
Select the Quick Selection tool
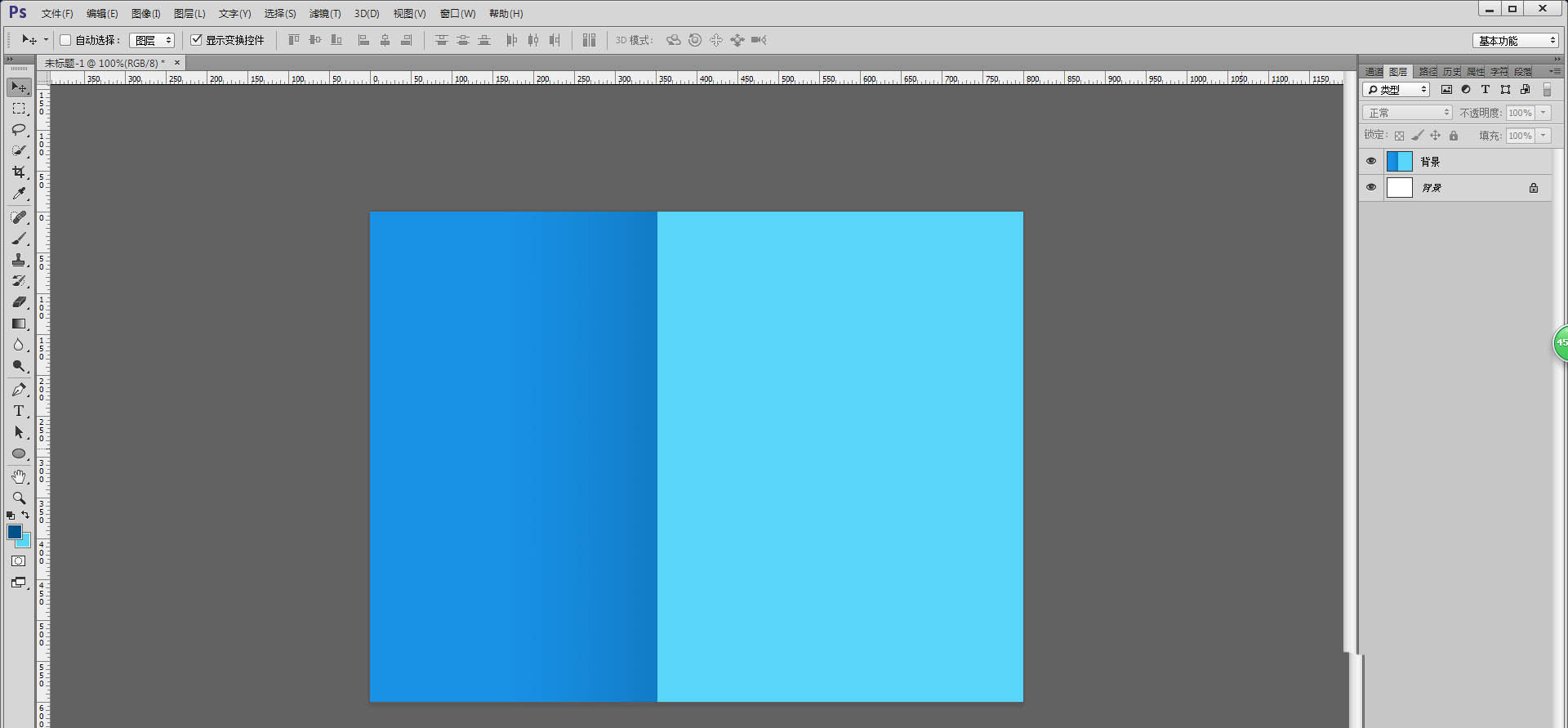tap(19, 151)
